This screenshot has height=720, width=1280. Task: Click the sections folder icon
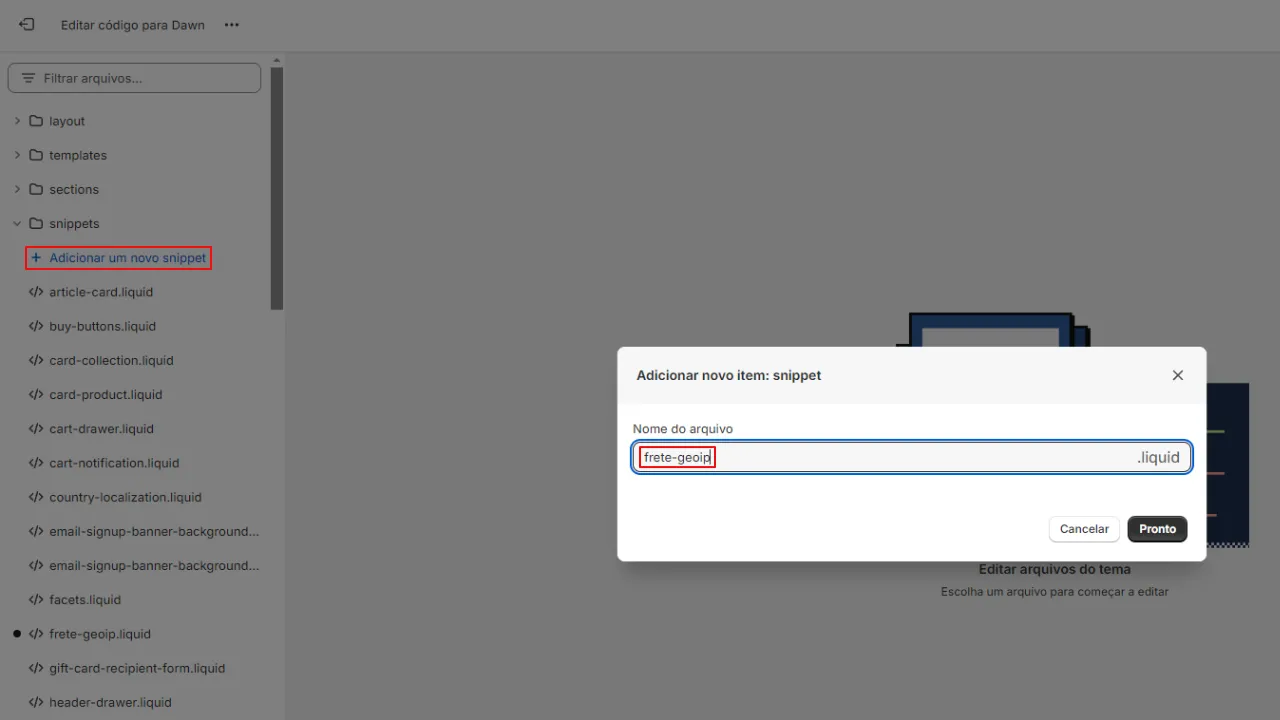[x=36, y=189]
